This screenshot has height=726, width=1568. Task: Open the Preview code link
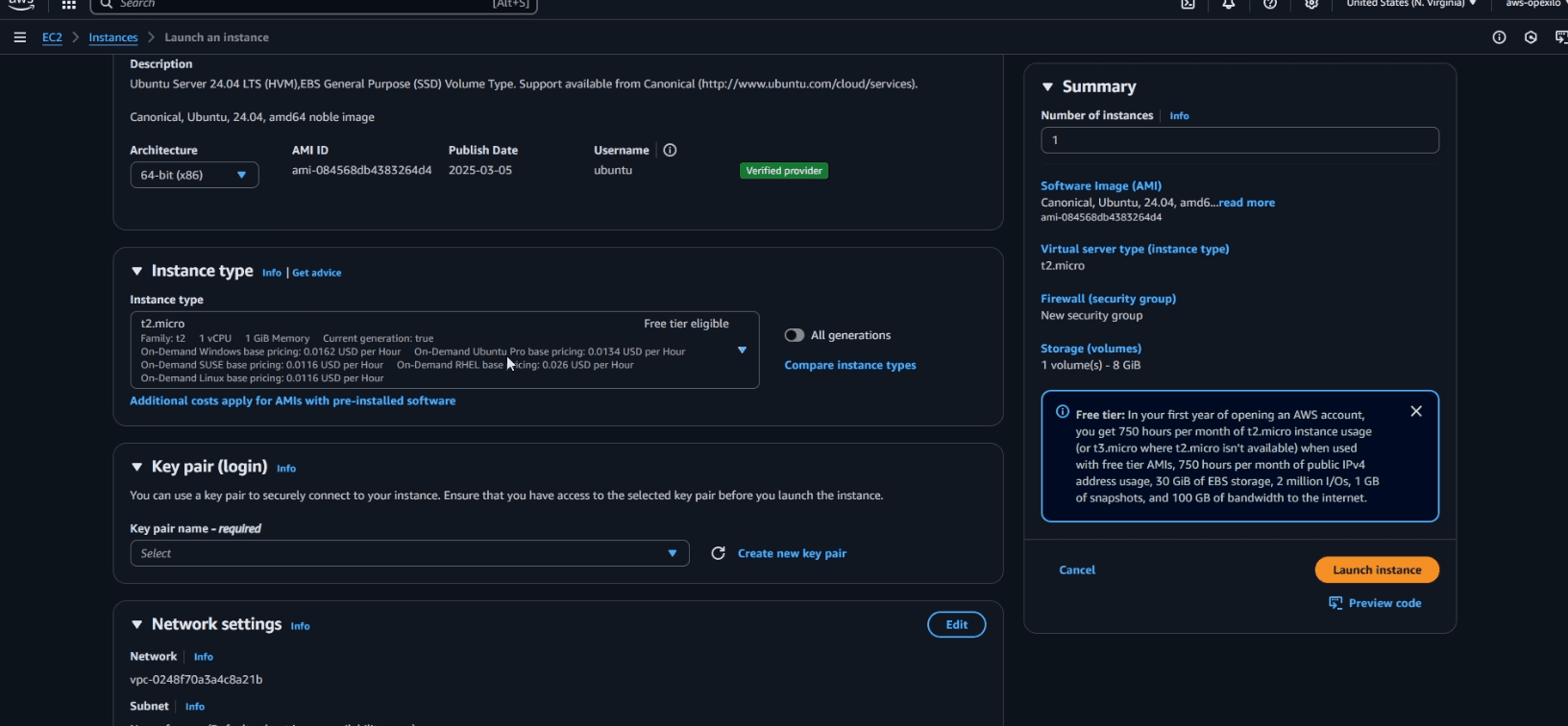pyautogui.click(x=1375, y=603)
